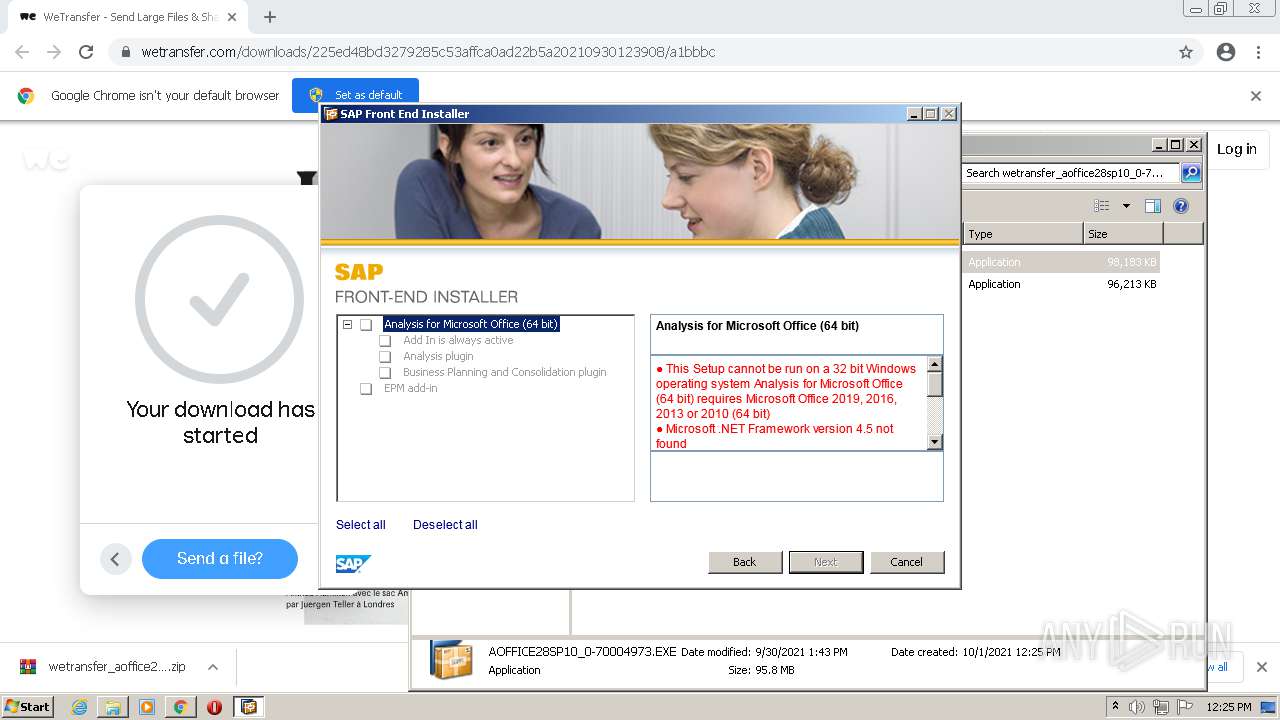Collapse the Analysis for Microsoft Office tree node
The image size is (1280, 720).
[347, 324]
